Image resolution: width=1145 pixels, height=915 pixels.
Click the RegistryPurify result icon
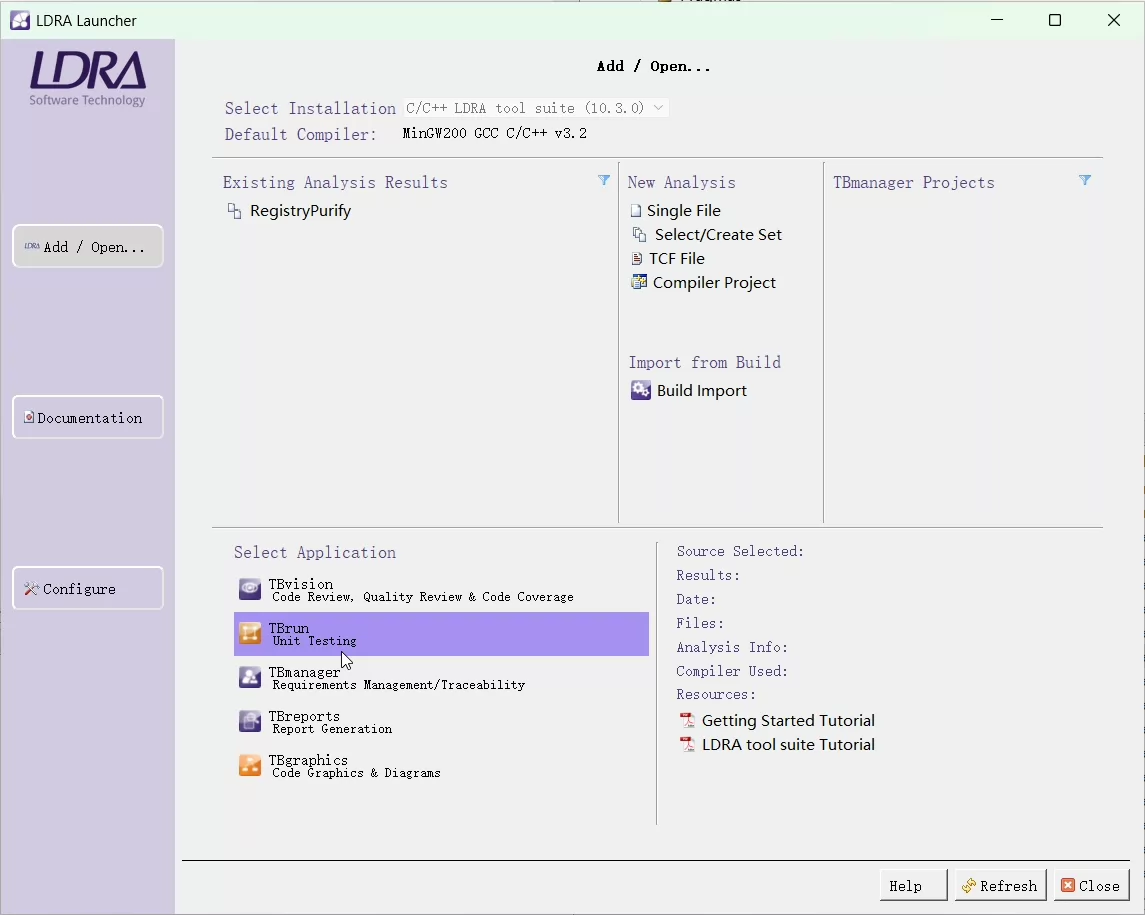coord(234,211)
